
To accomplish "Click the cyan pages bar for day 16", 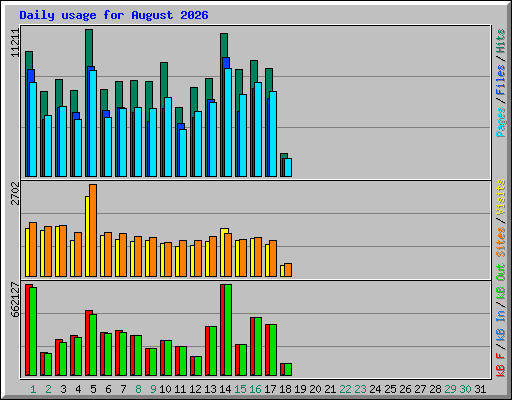I will (x=258, y=129).
